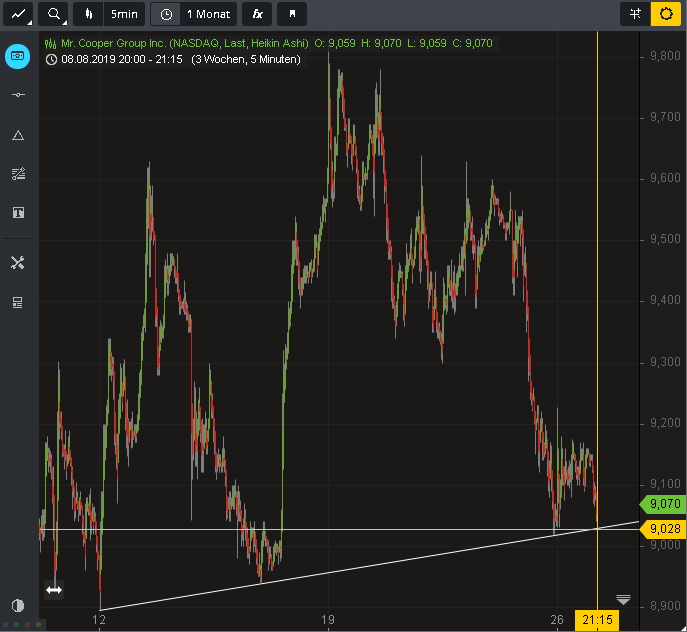
Task: Open the line chart type selector
Action: (18, 14)
